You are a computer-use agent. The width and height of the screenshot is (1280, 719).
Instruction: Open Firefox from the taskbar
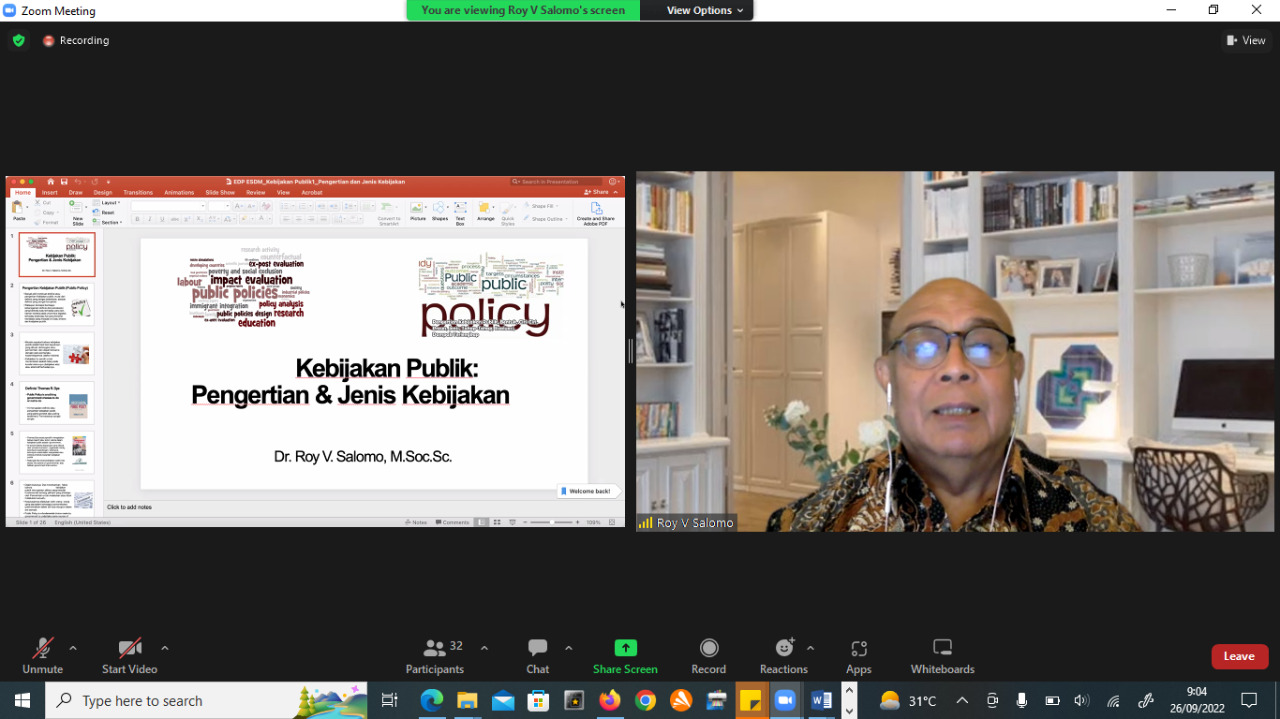pos(610,701)
